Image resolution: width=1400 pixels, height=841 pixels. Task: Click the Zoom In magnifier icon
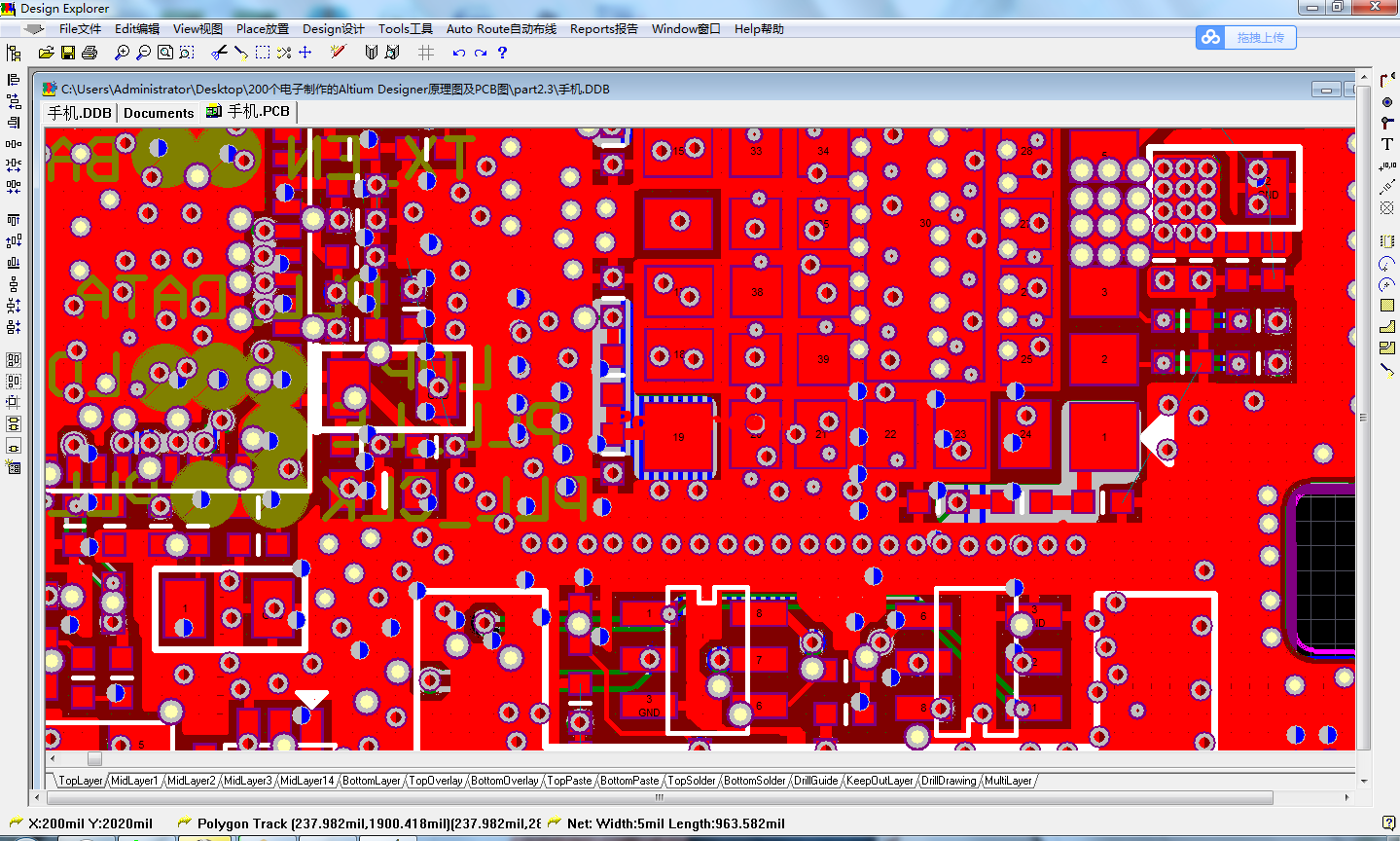(122, 53)
